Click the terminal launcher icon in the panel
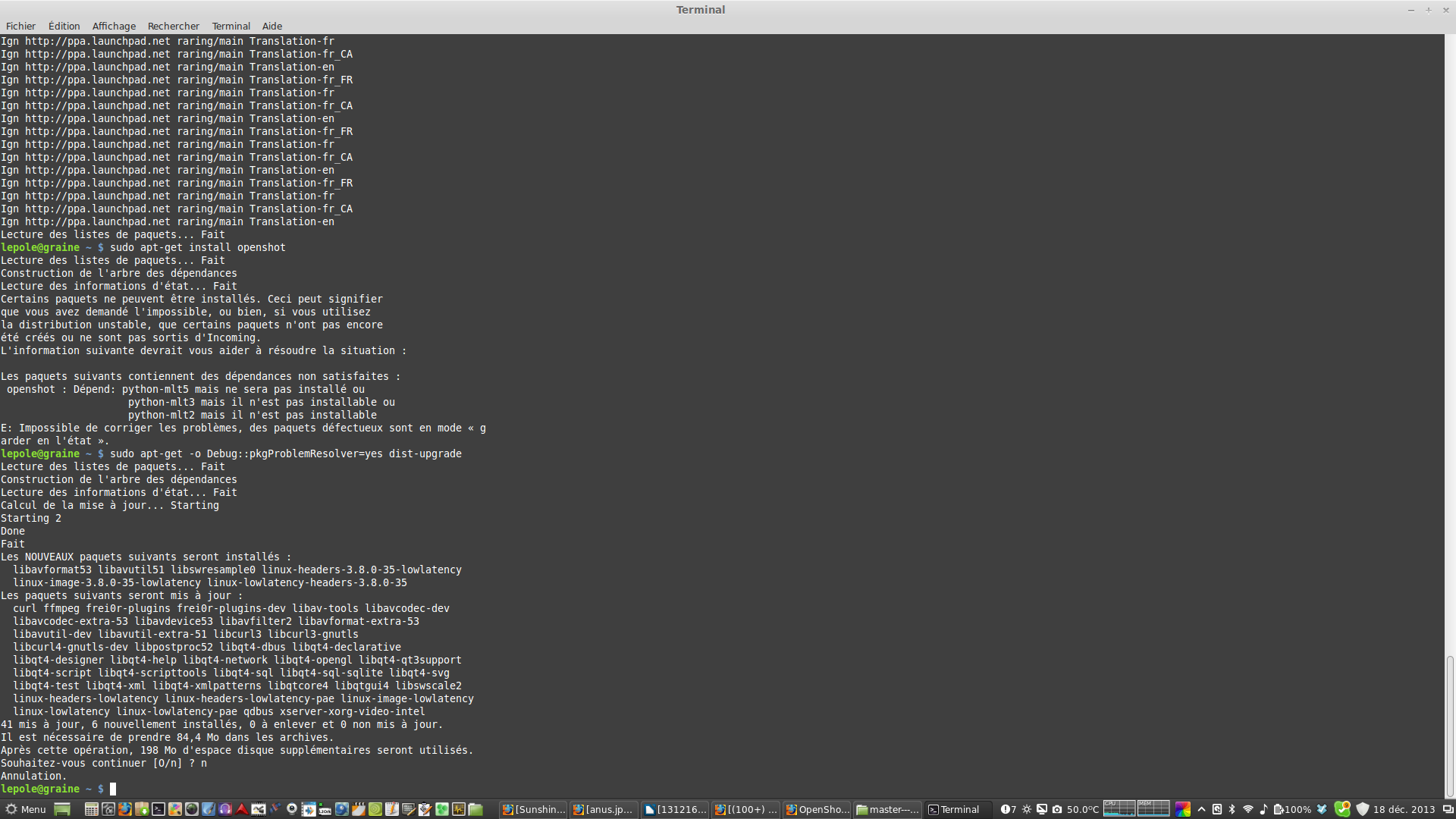This screenshot has width=1456, height=819. tap(158, 809)
